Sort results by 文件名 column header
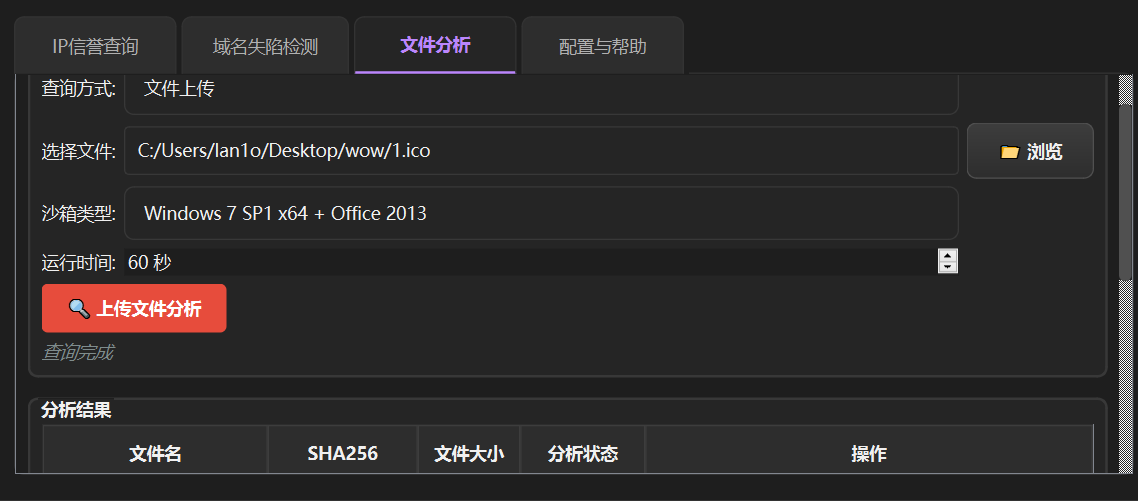Screen dimensions: 1138x501 tap(155, 454)
